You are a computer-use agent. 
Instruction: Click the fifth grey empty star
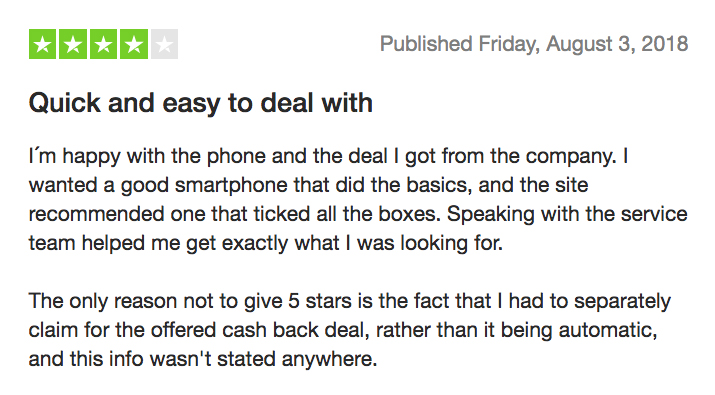[164, 44]
